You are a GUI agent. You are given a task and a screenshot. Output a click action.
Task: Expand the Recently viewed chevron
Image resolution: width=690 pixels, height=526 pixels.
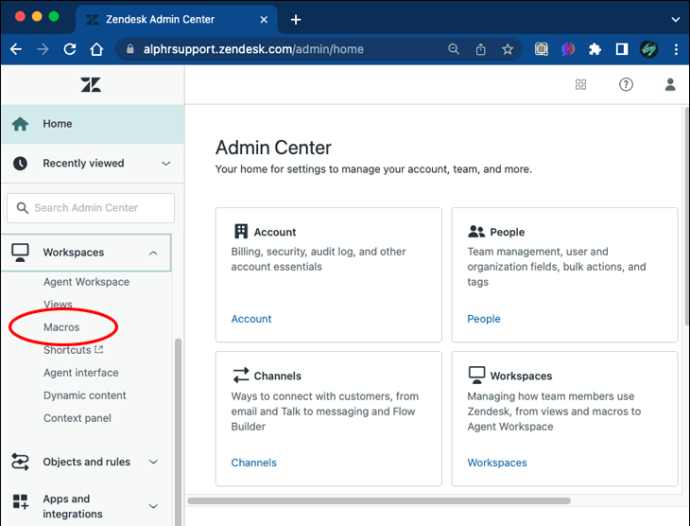click(166, 163)
